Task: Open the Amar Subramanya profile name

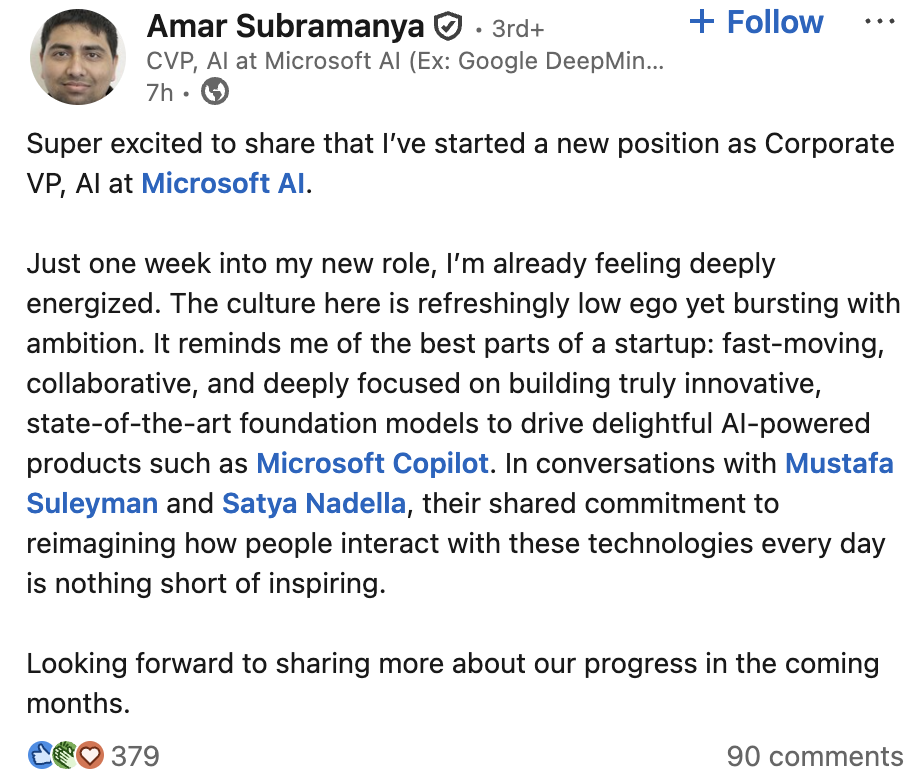Action: tap(285, 26)
